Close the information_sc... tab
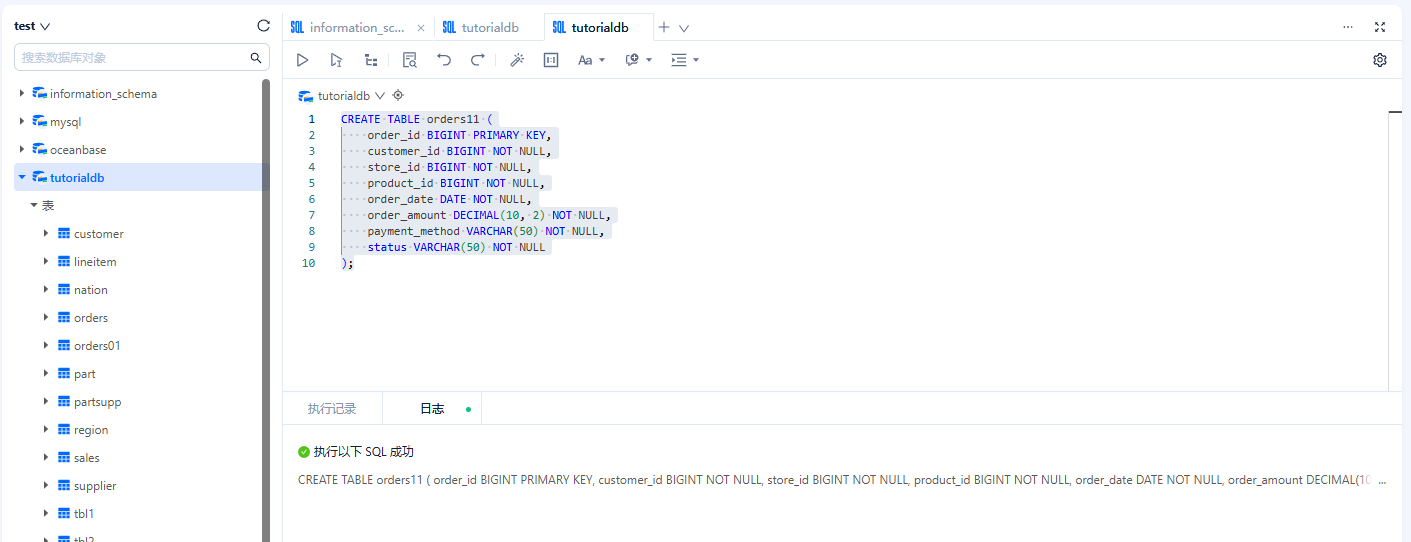This screenshot has width=1411, height=542. coord(421,28)
